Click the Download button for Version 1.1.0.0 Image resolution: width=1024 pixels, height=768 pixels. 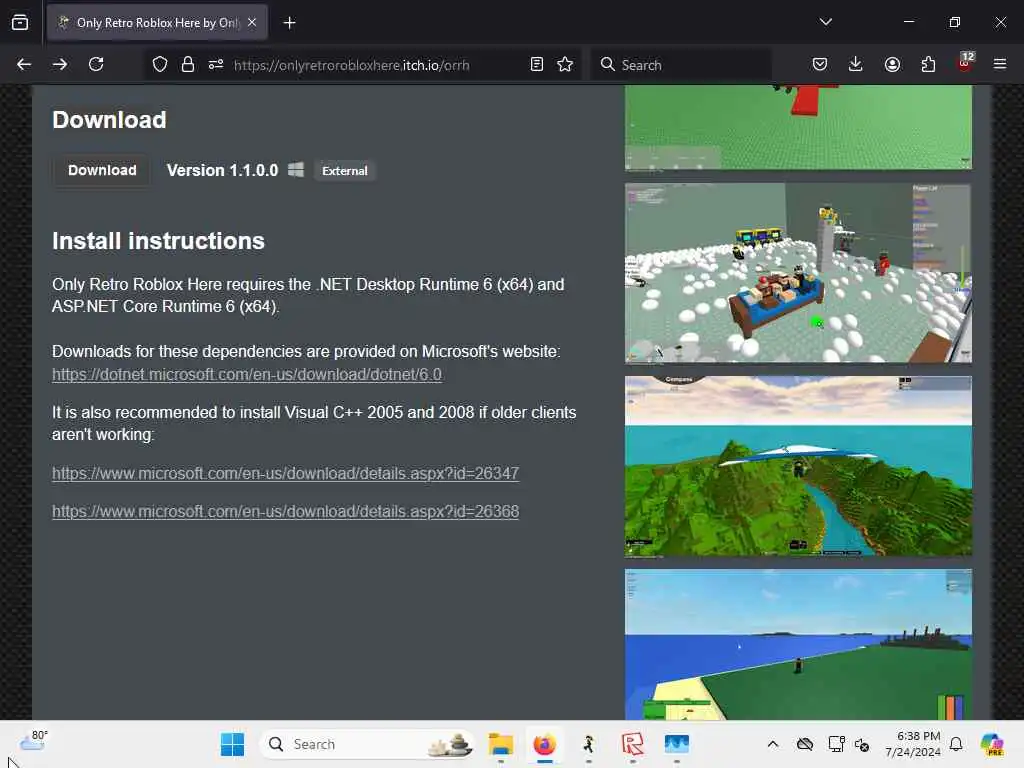[x=102, y=170]
